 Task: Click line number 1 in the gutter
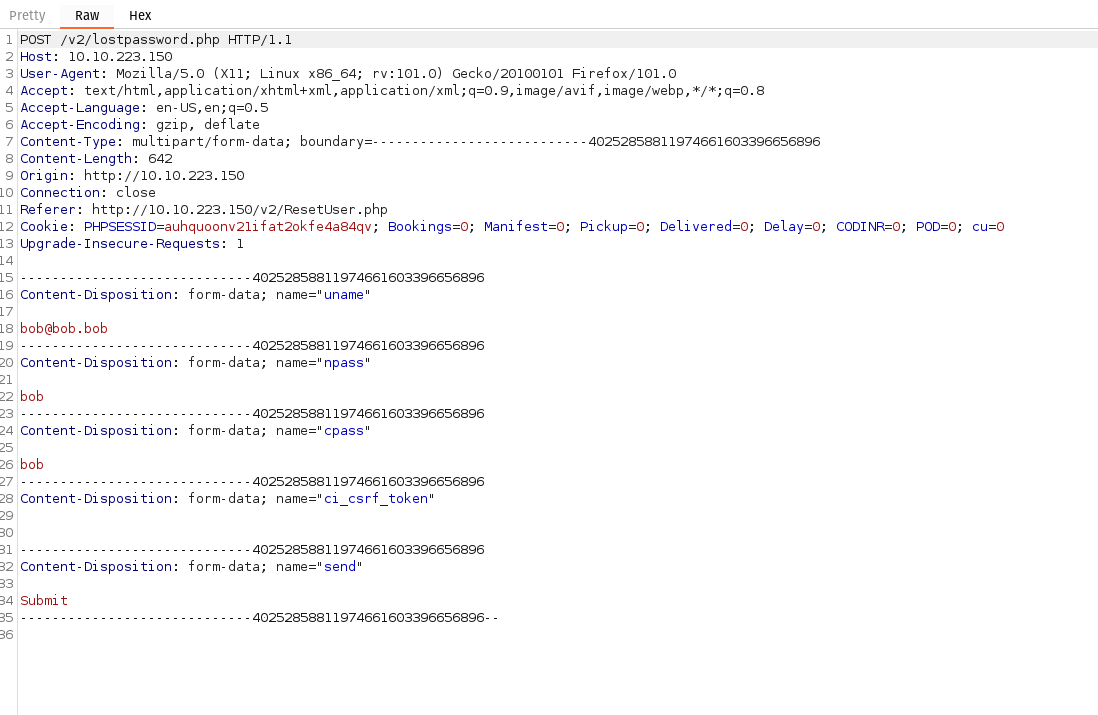tap(8, 39)
